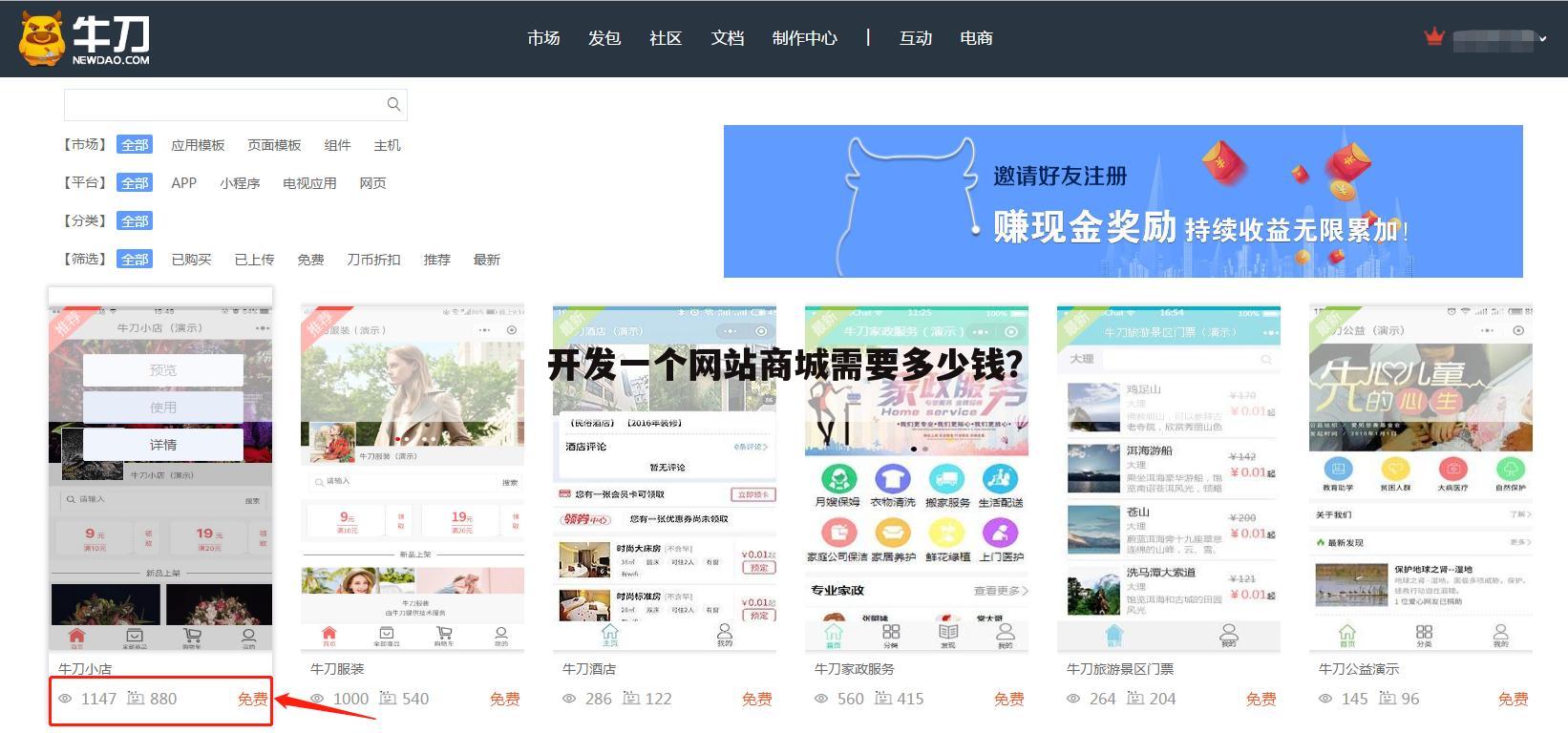1568x733 pixels.
Task: Click the search magnifier icon
Action: click(x=393, y=104)
